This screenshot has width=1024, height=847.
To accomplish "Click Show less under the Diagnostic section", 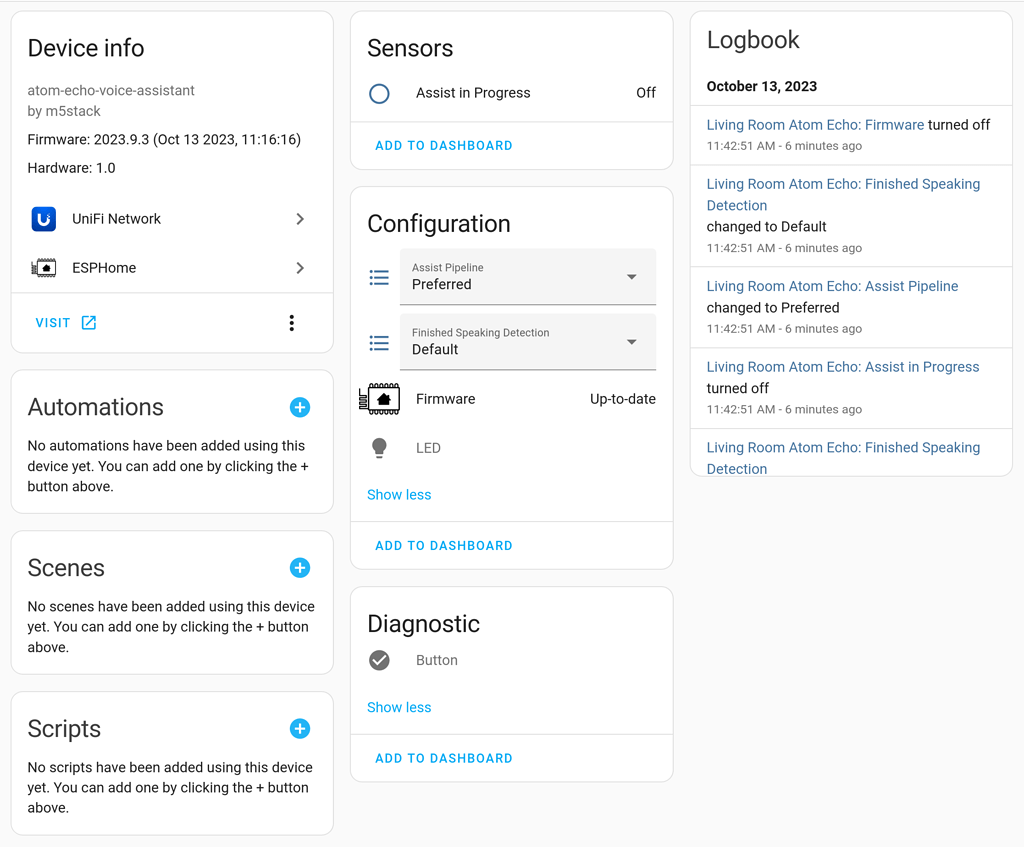I will pos(399,707).
